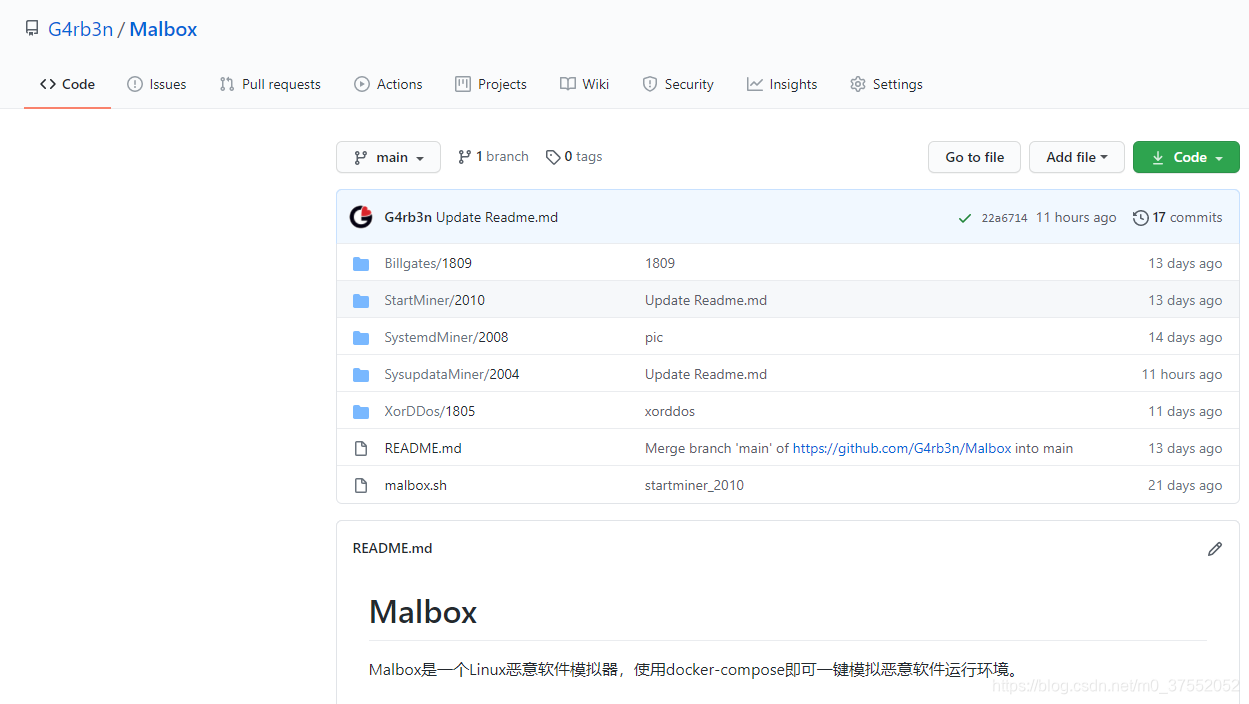Image resolution: width=1249 pixels, height=704 pixels.
Task: Switch to the Code tab
Action: (x=67, y=84)
